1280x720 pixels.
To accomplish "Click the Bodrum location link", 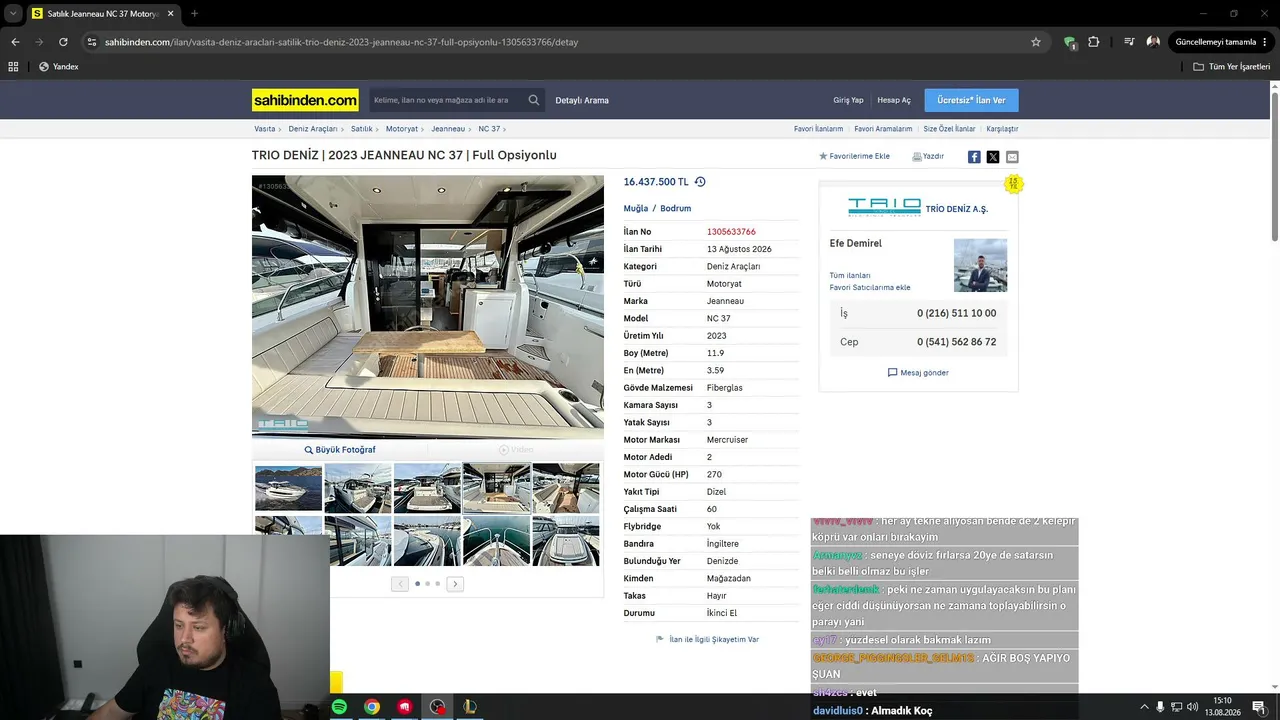I will [676, 209].
